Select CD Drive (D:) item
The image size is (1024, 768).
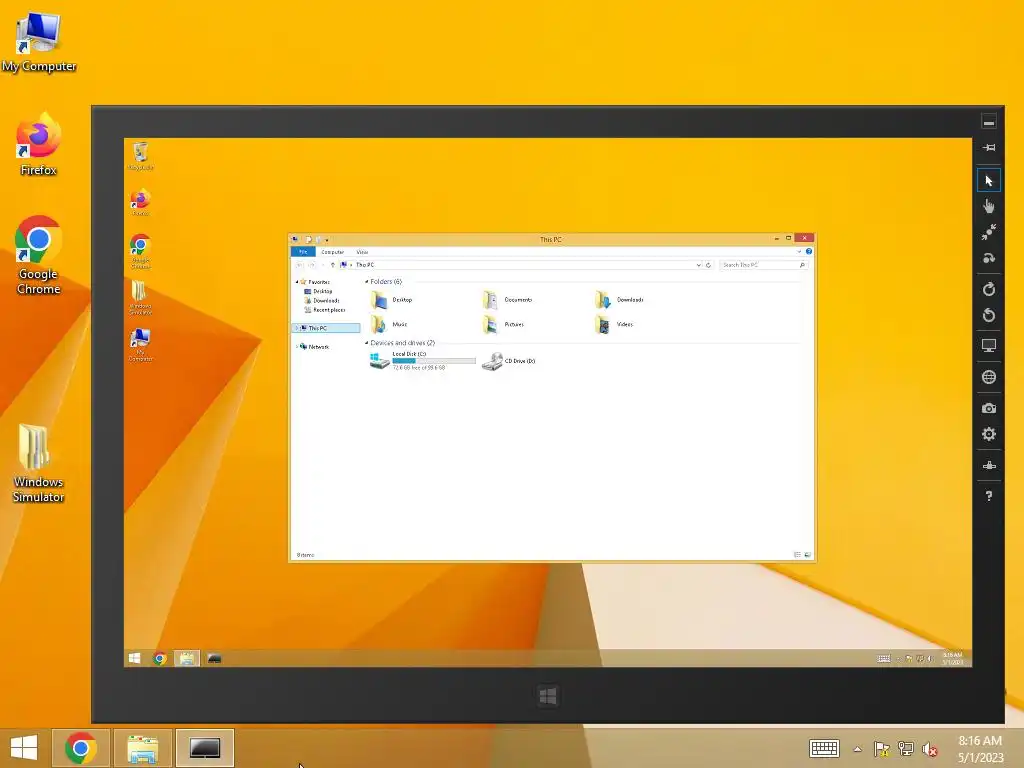pyautogui.click(x=509, y=361)
